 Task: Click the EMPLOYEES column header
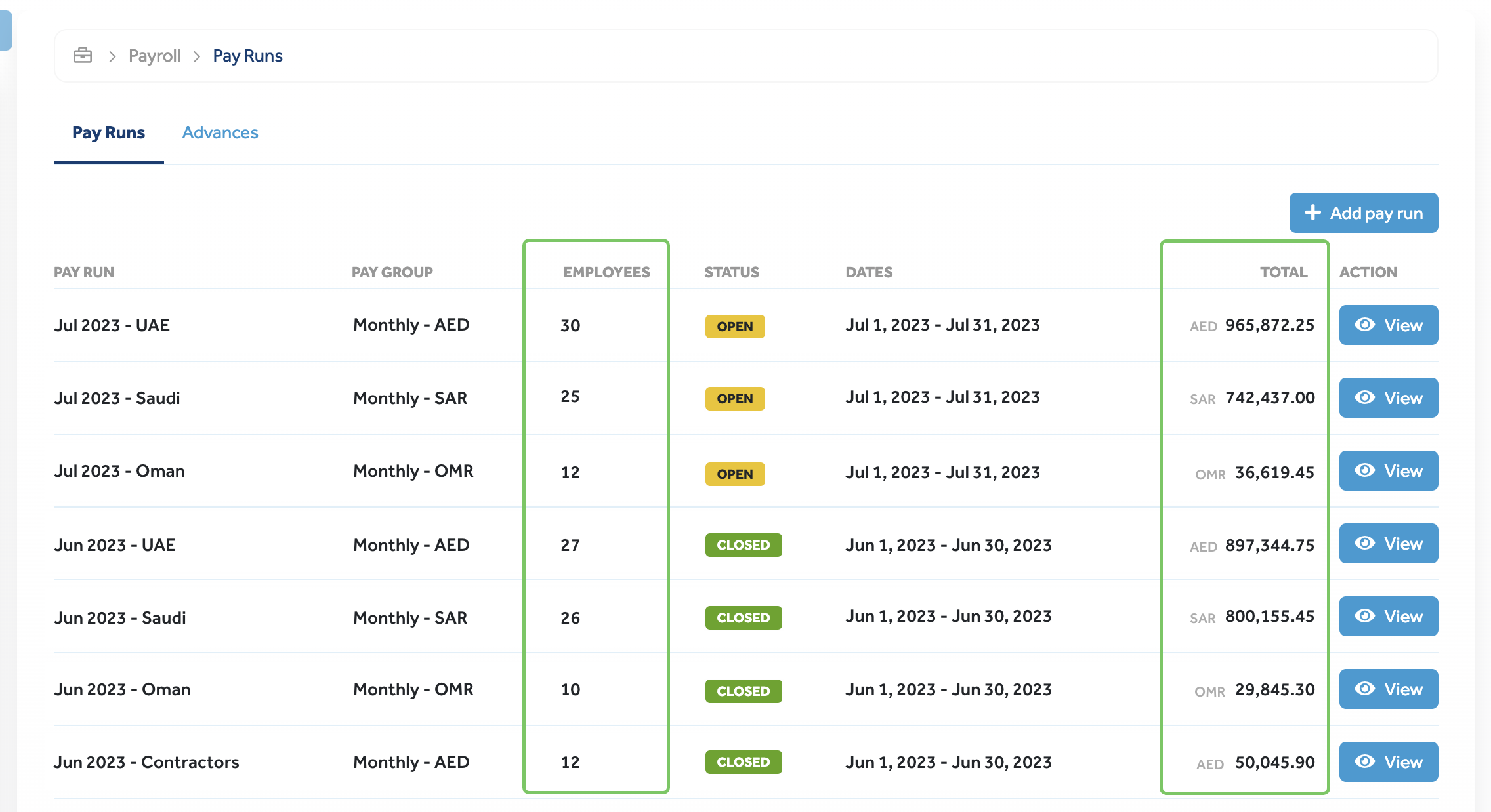pyautogui.click(x=606, y=272)
